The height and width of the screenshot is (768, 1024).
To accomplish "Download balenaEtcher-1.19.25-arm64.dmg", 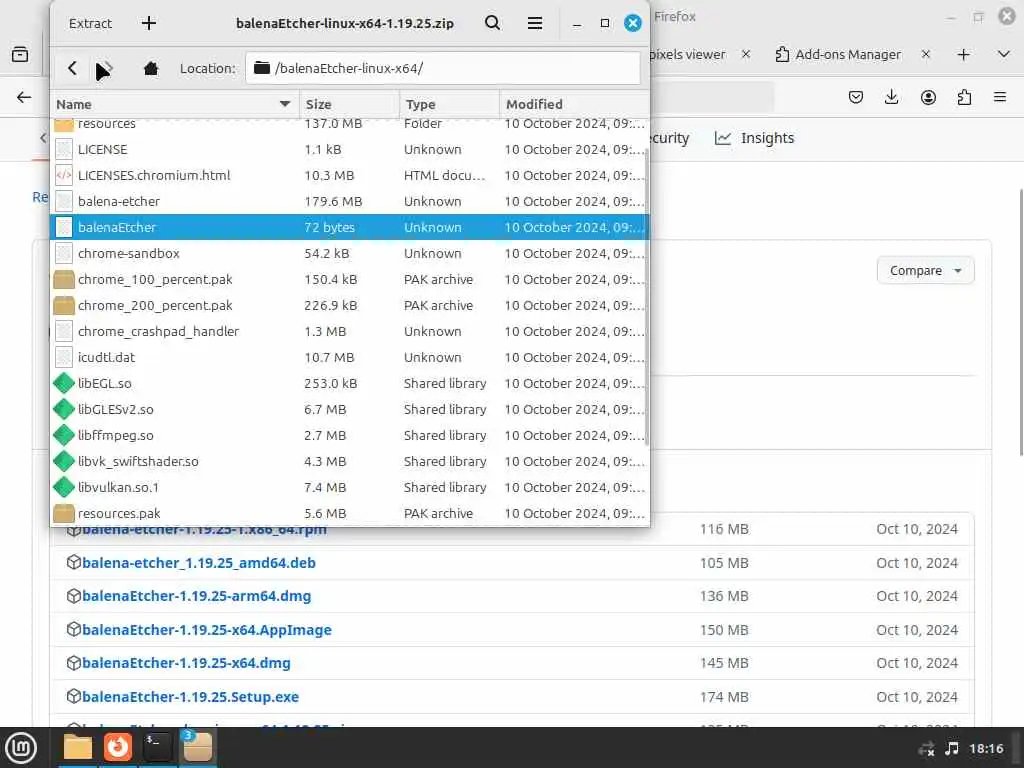I will click(197, 596).
